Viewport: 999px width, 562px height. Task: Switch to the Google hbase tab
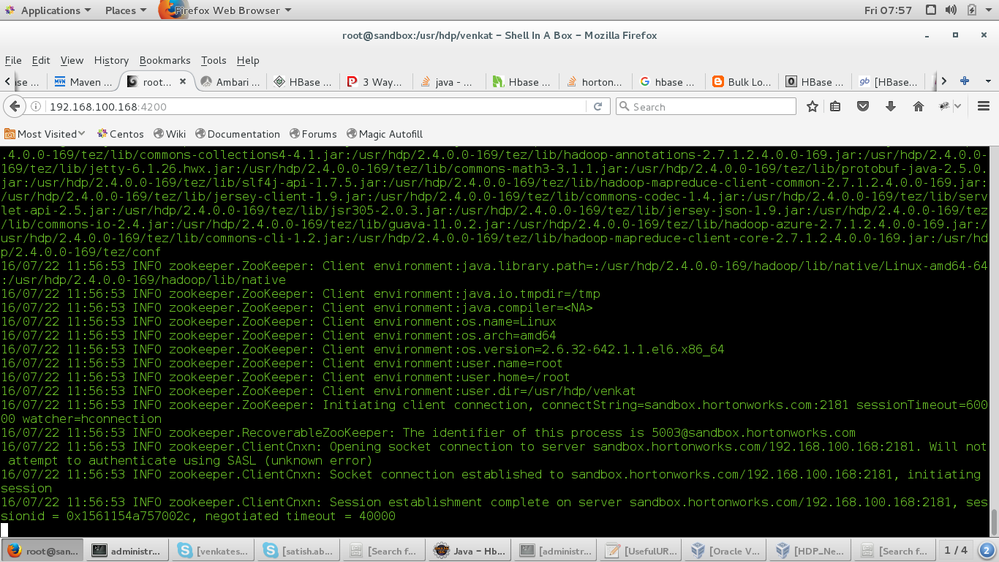pos(668,82)
